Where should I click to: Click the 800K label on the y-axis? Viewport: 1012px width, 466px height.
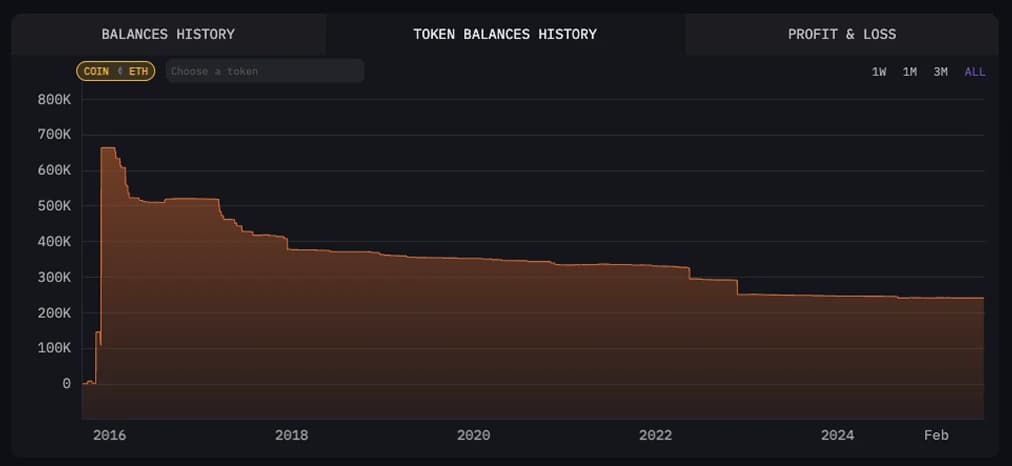click(x=54, y=99)
